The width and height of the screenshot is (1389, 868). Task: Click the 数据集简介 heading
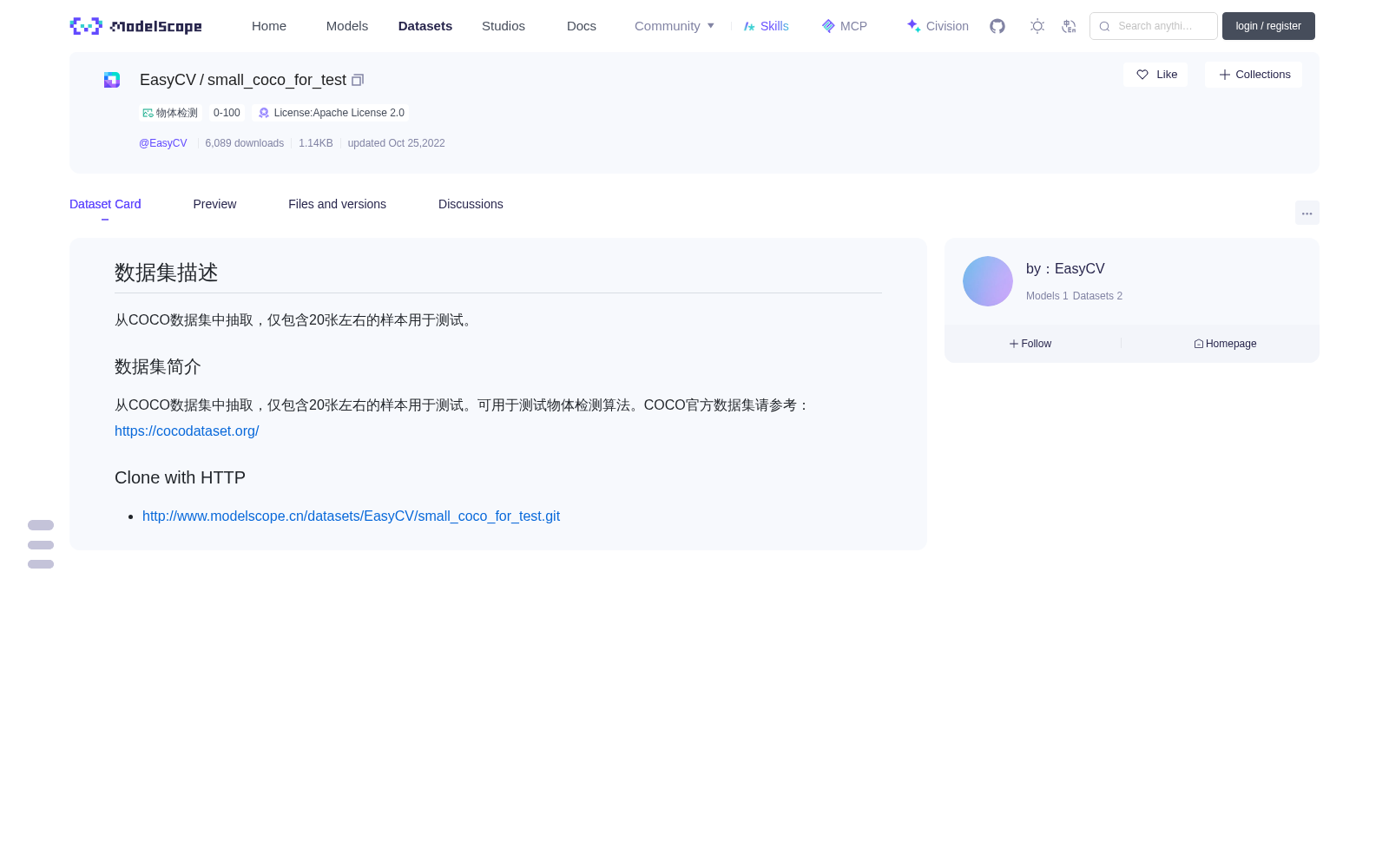click(158, 367)
